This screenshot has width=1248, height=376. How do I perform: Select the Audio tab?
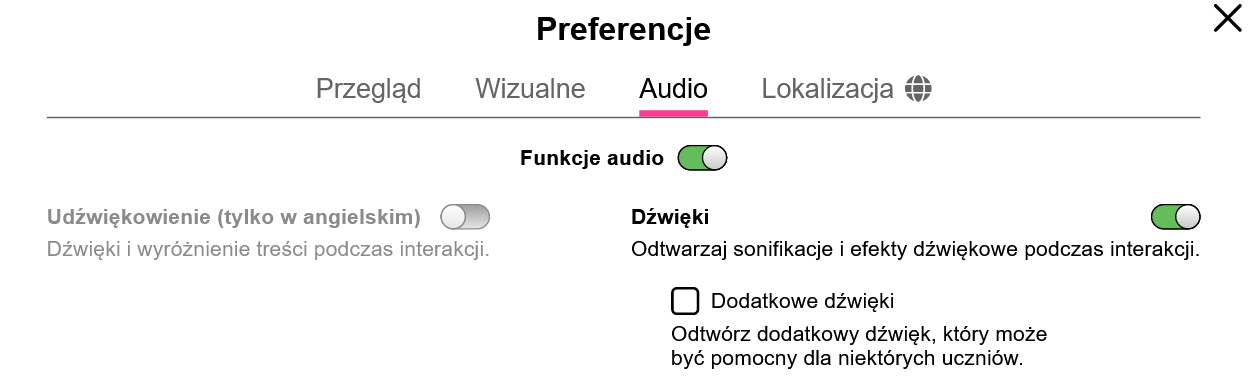coord(673,89)
